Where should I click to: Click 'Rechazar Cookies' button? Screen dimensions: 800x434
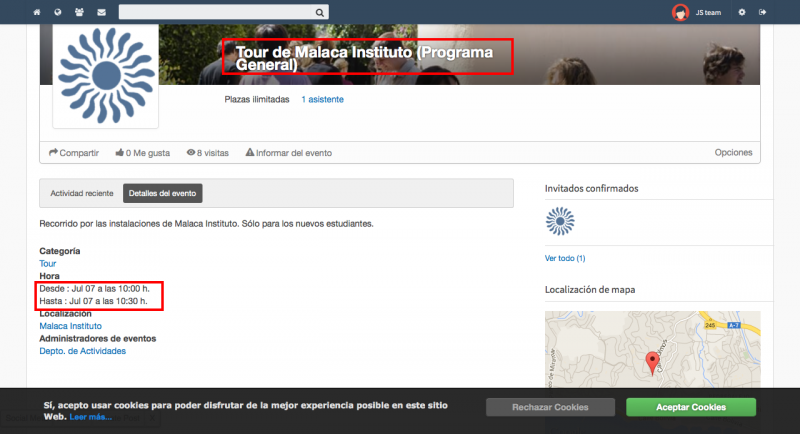point(550,407)
